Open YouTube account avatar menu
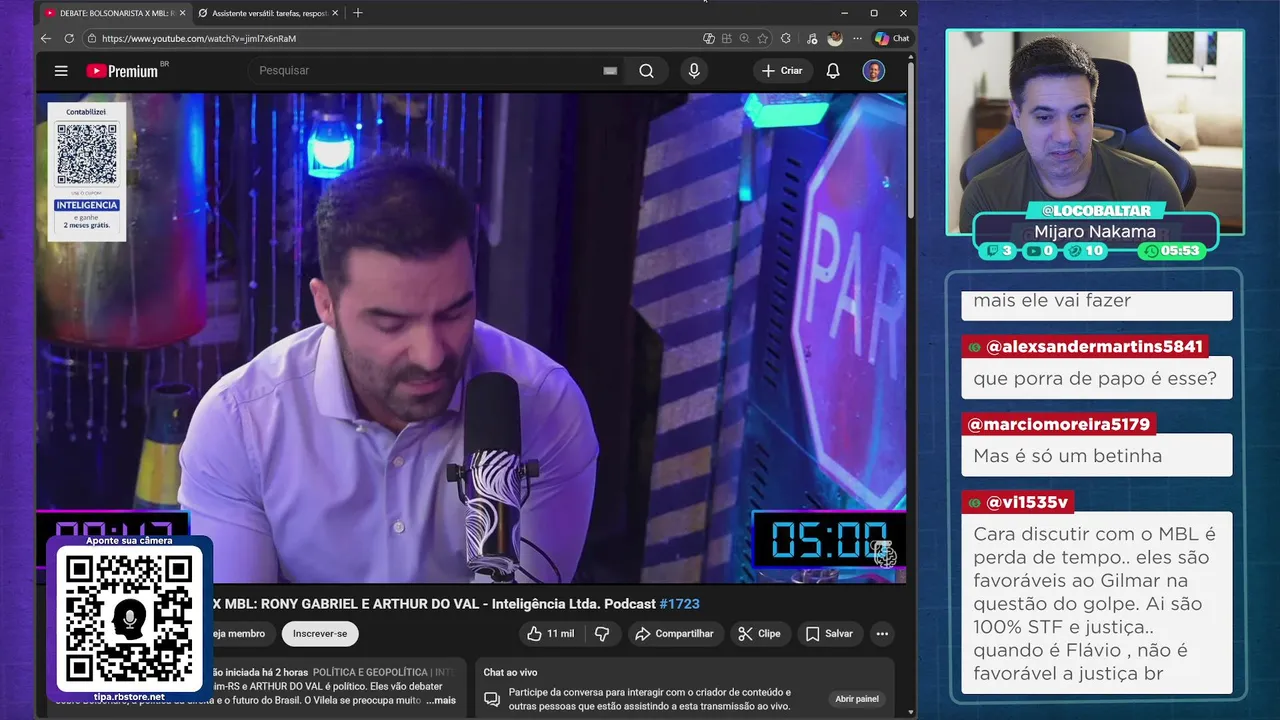 pos(874,71)
